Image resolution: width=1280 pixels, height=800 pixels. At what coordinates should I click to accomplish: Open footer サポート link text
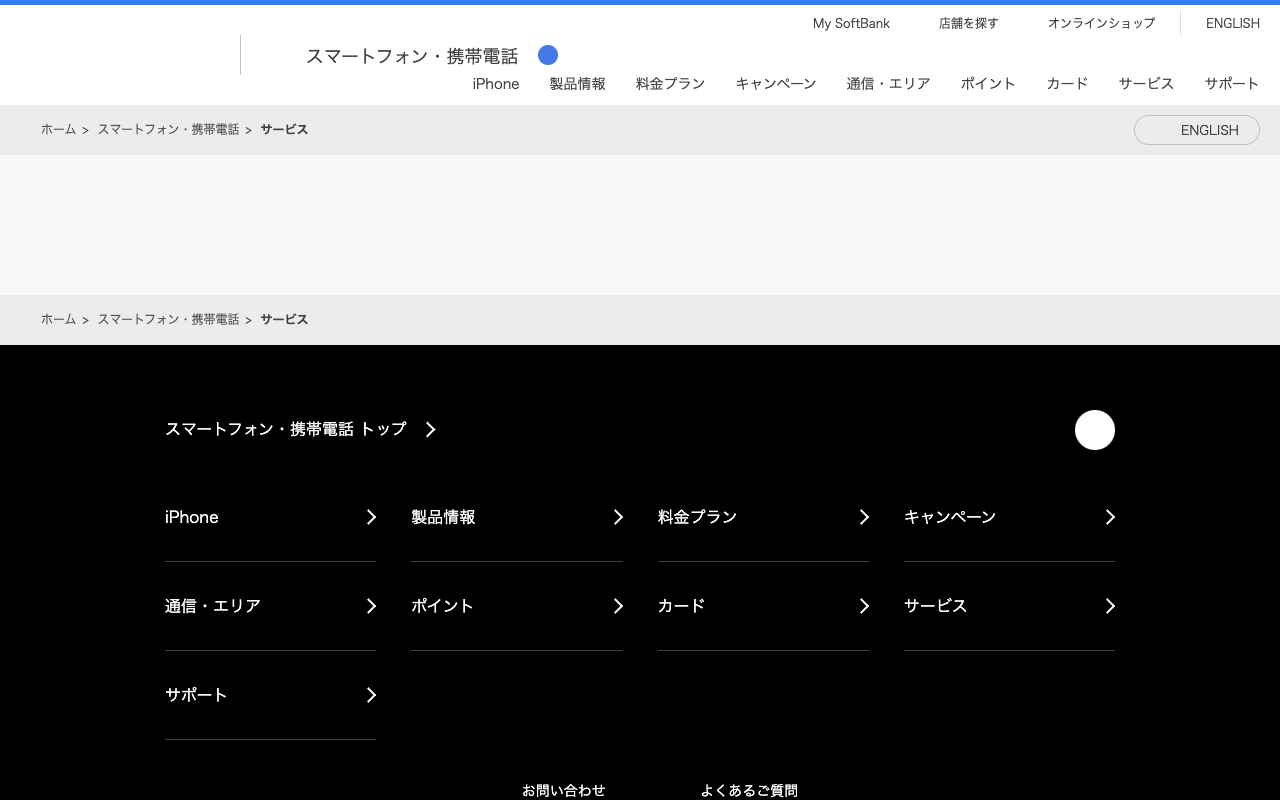coord(196,695)
